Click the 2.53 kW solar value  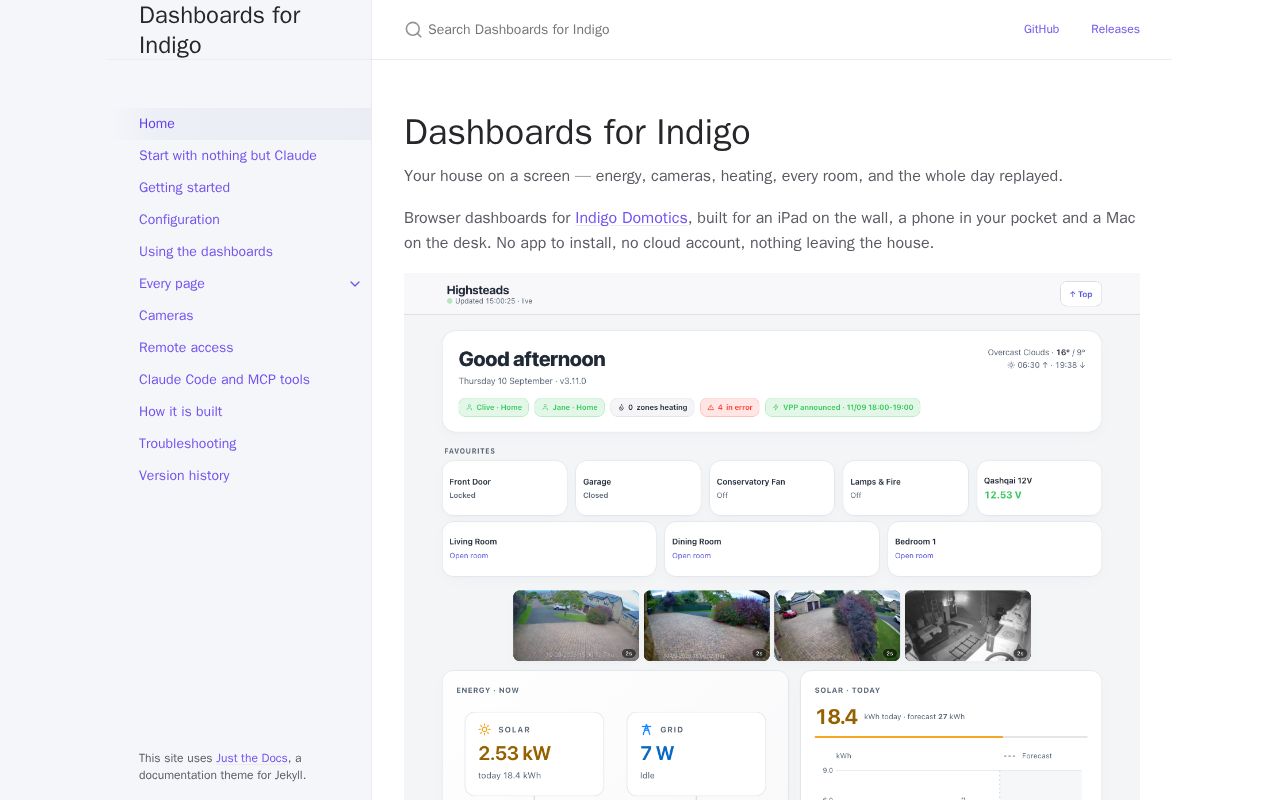click(x=514, y=753)
